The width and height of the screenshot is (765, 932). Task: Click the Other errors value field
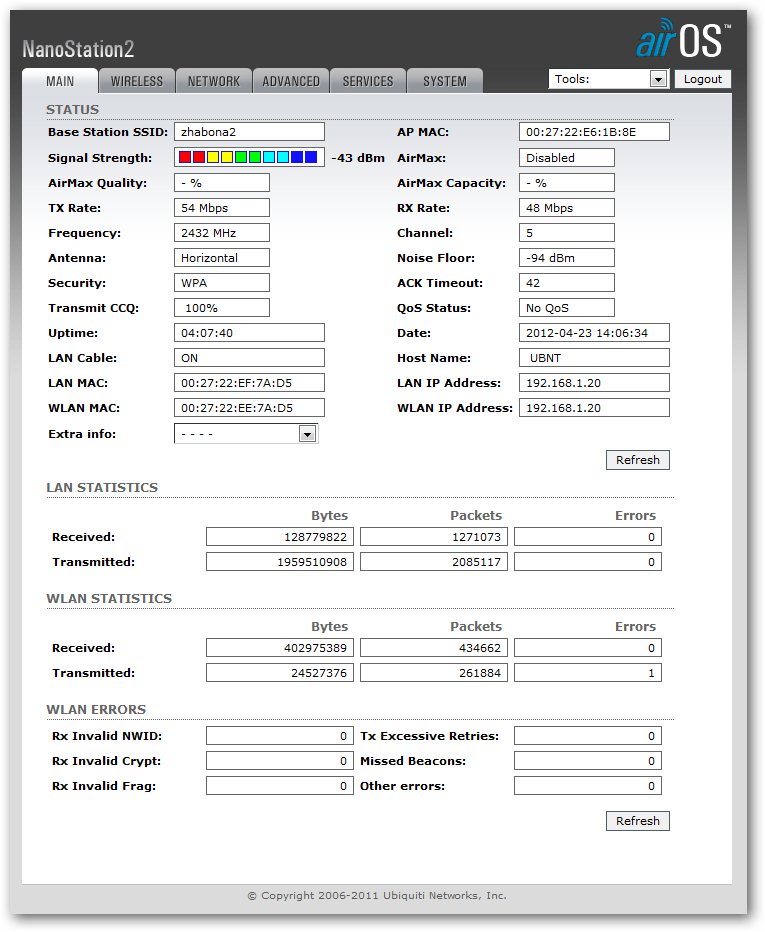[x=588, y=786]
